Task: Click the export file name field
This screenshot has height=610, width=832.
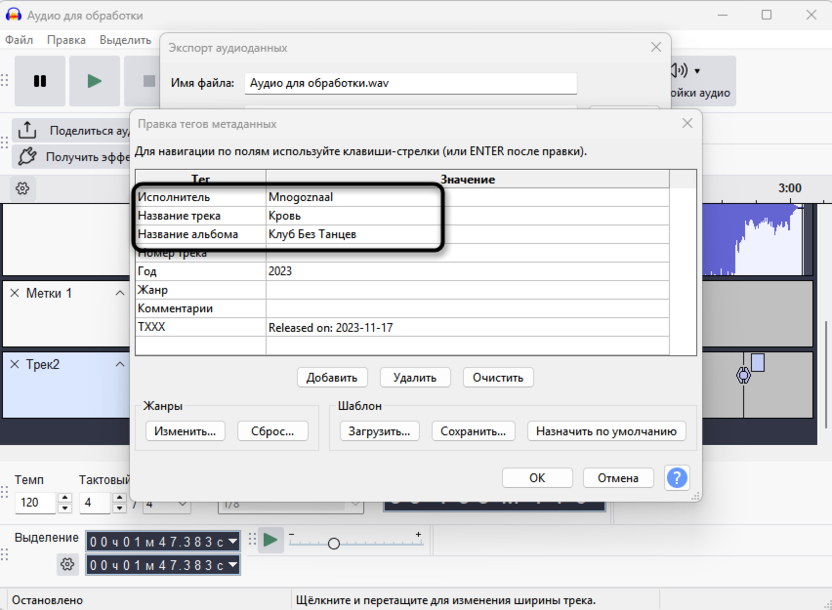Action: 410,84
